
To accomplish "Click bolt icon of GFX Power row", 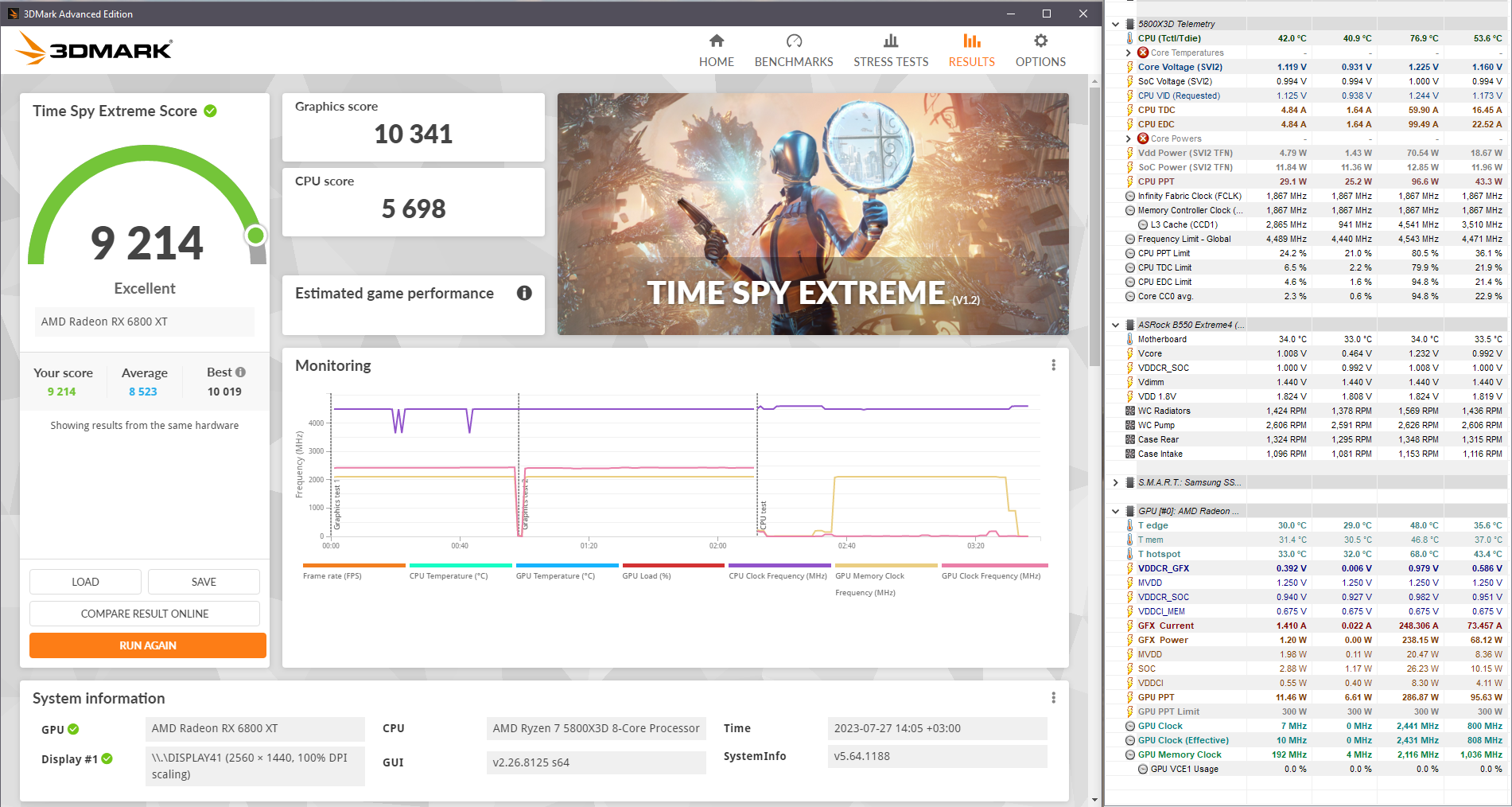I will pos(1129,640).
